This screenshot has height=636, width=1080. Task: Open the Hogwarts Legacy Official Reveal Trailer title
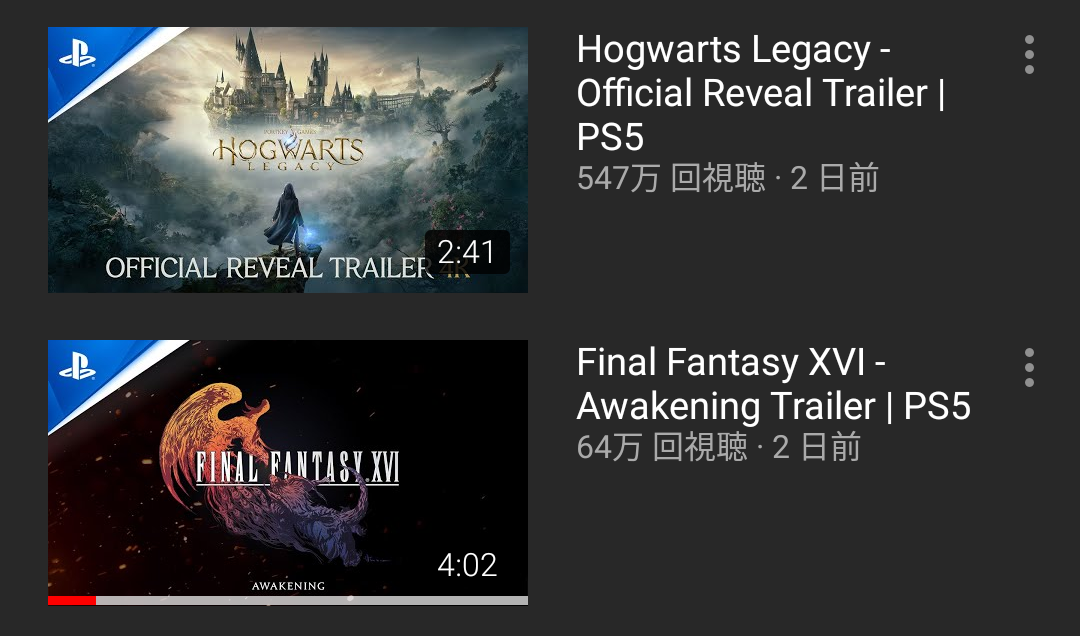coord(760,92)
